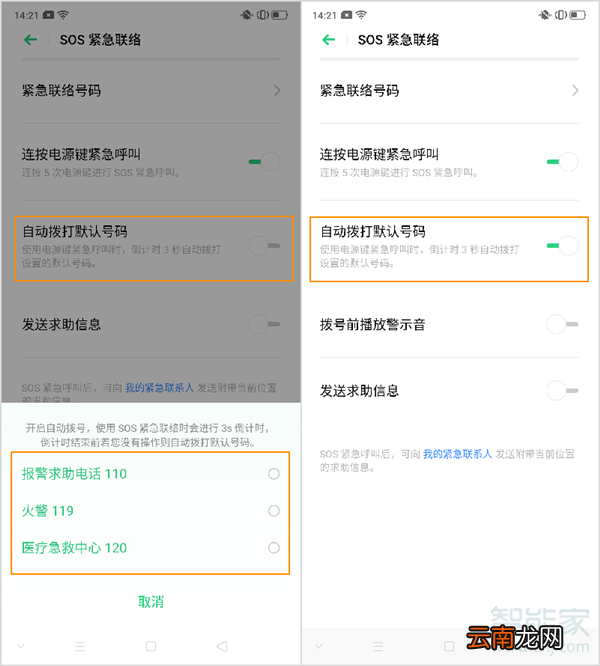This screenshot has width=600, height=666.
Task: Tap SOS 紧急联络 title on left screen
Action: (x=100, y=40)
